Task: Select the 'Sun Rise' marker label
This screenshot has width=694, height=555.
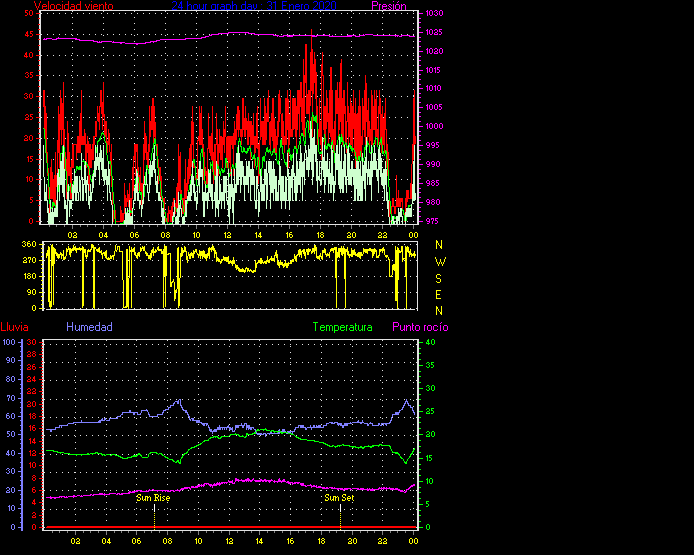Action: [153, 498]
